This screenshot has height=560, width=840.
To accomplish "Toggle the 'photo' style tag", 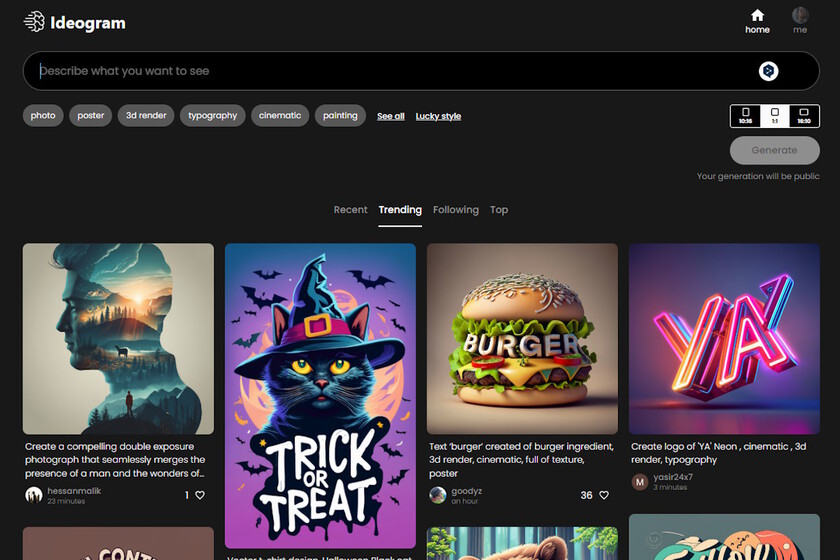I will [x=43, y=116].
